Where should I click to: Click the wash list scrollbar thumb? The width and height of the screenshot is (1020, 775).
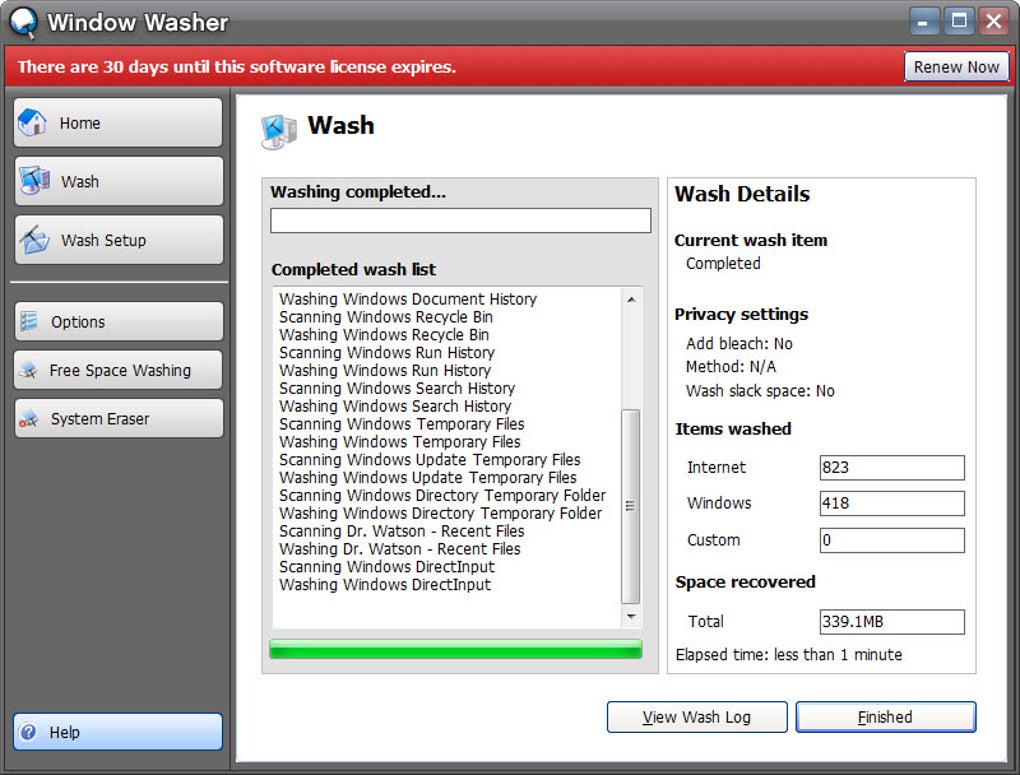[630, 506]
